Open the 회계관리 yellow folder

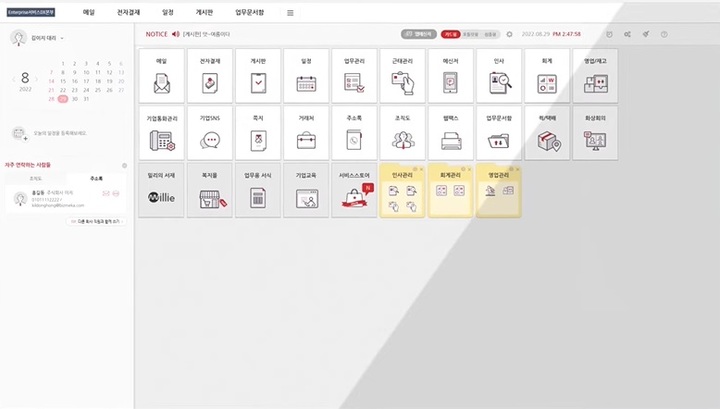pyautogui.click(x=451, y=192)
